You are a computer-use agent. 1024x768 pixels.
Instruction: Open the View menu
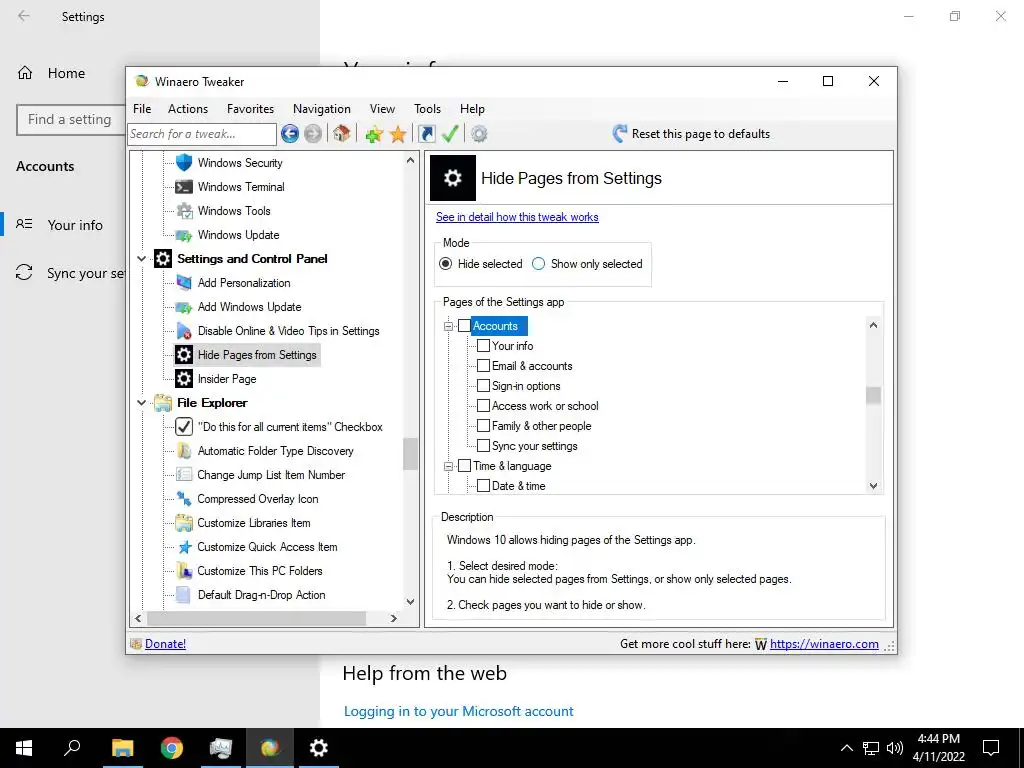pos(382,109)
